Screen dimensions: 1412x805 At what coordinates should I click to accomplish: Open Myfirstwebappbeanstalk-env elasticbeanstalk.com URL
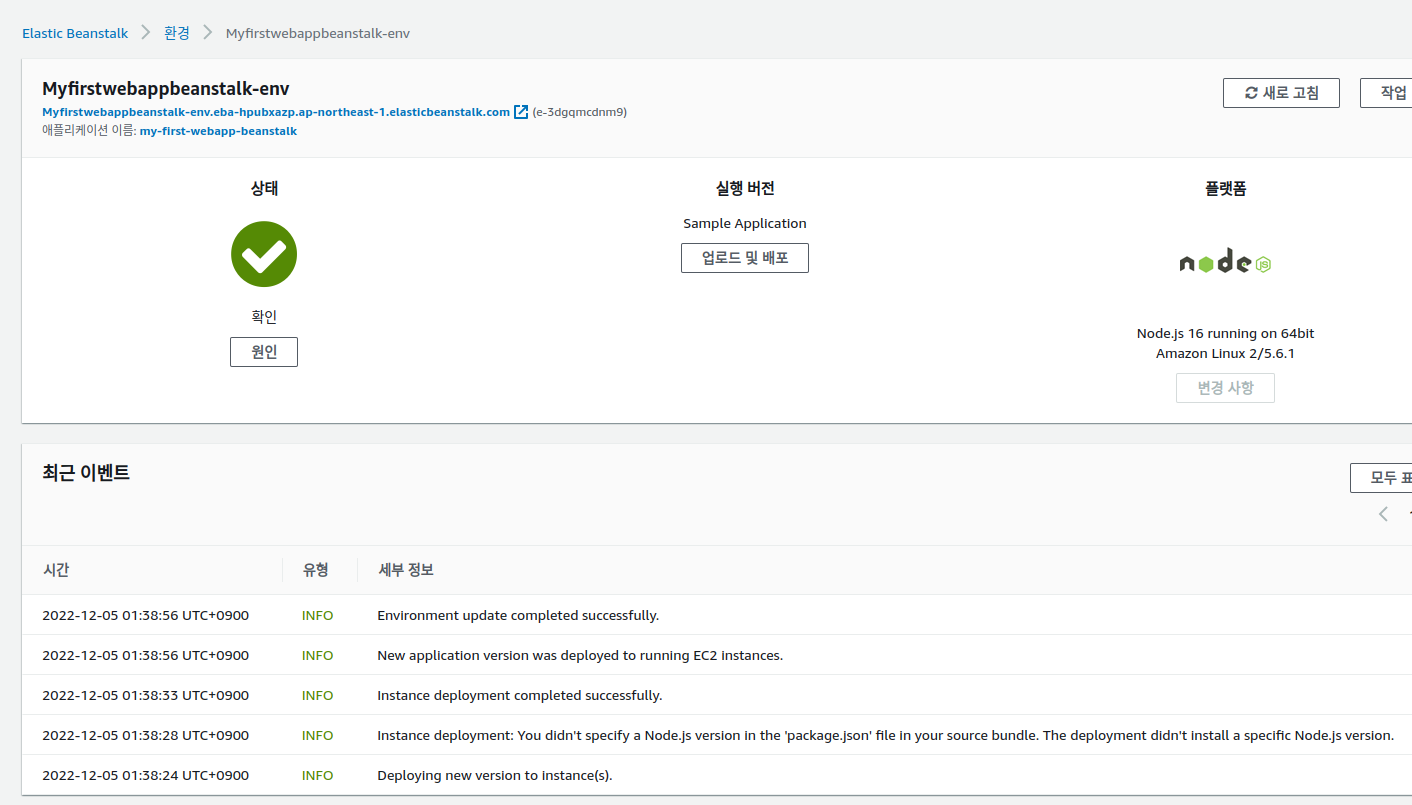coord(276,112)
